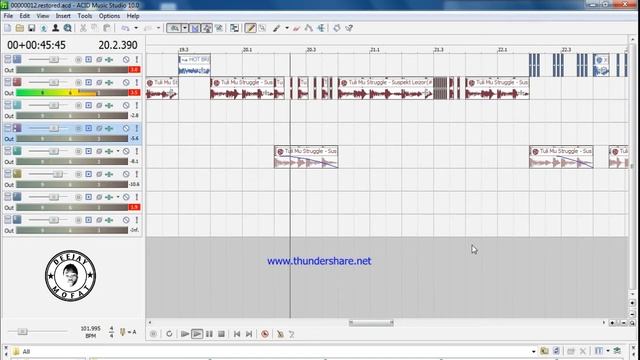
Task: Save the project with the floppy icon
Action: pos(31,28)
